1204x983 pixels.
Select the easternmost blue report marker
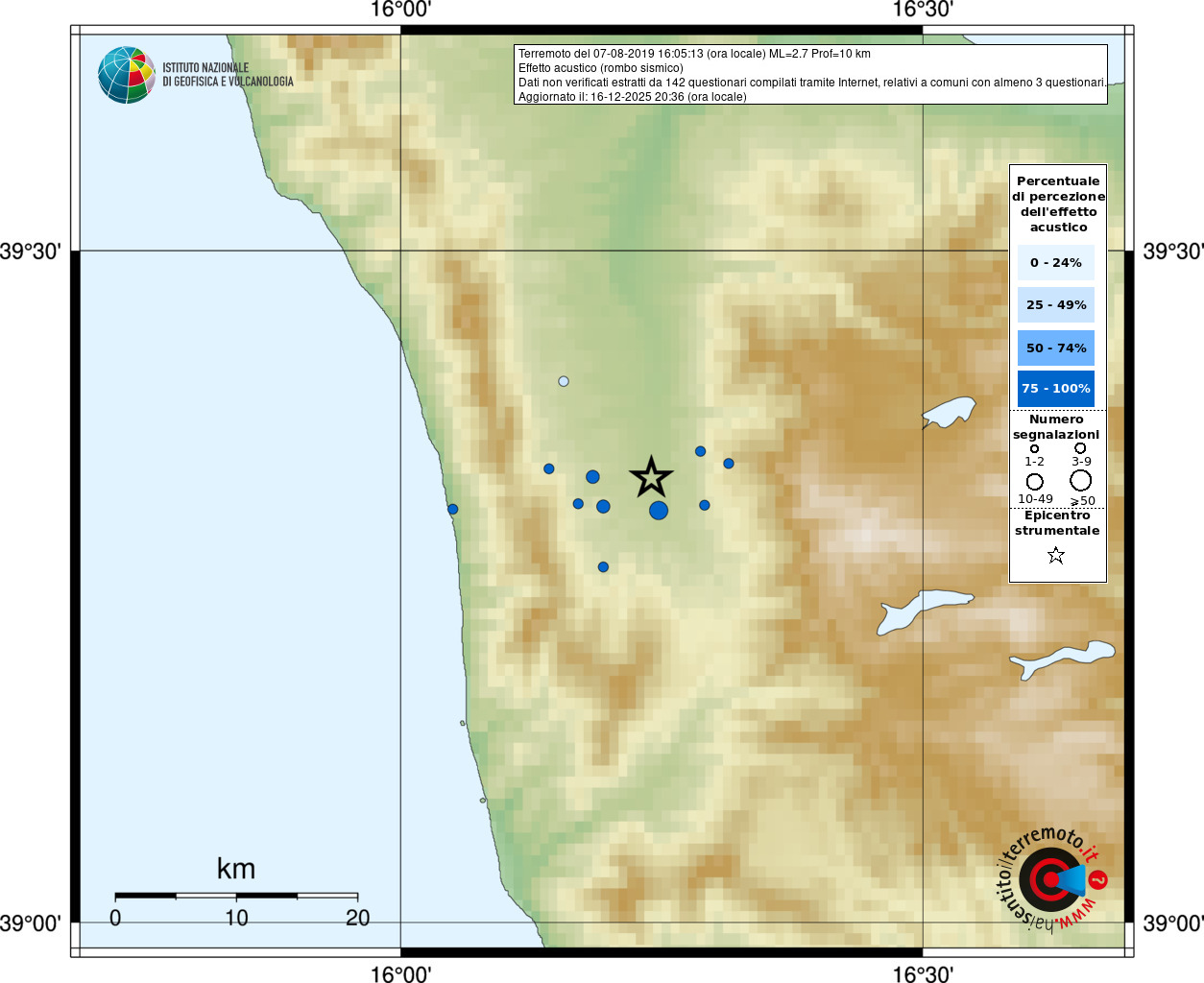click(729, 464)
